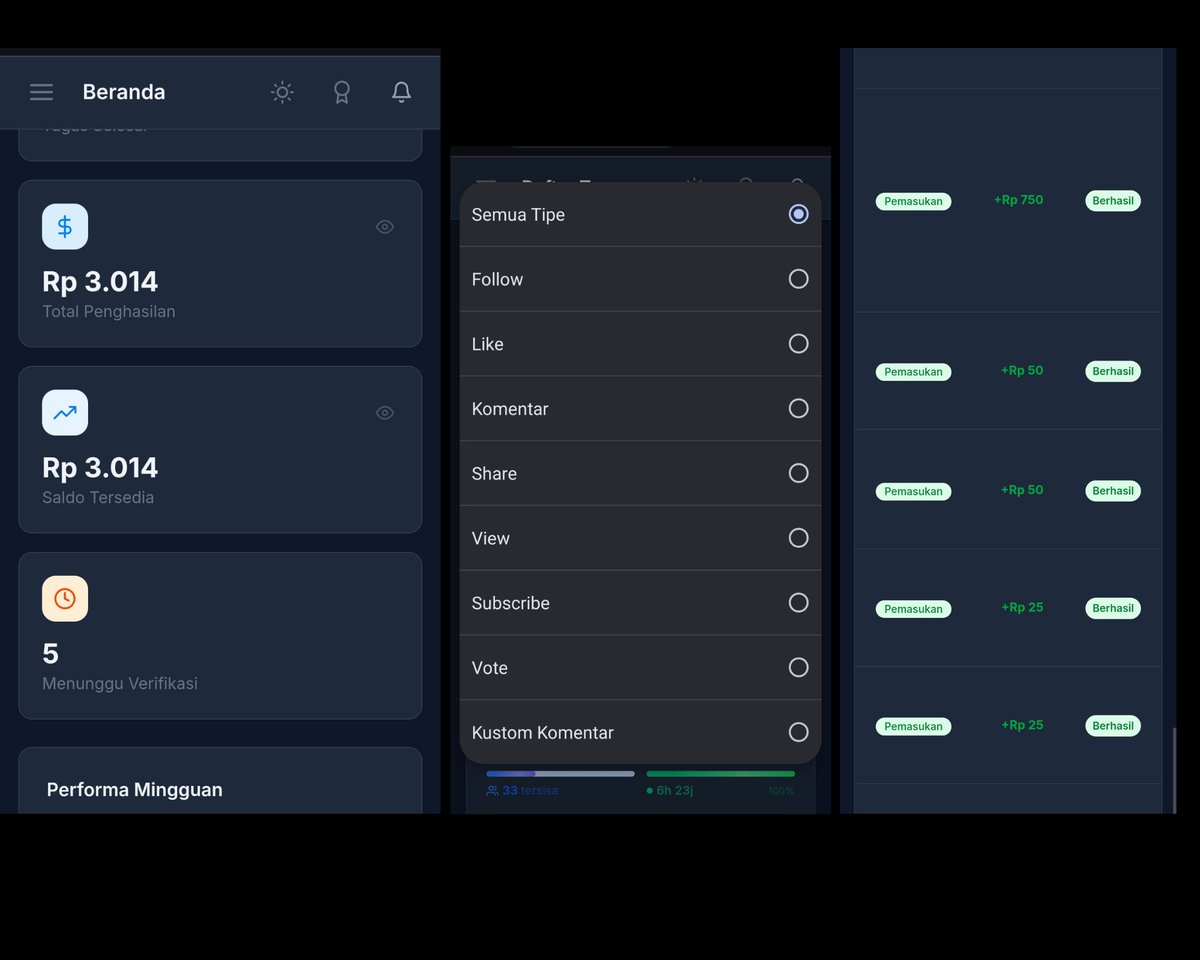The image size is (1200, 960).
Task: Click the Beranda page title
Action: pyautogui.click(x=124, y=92)
